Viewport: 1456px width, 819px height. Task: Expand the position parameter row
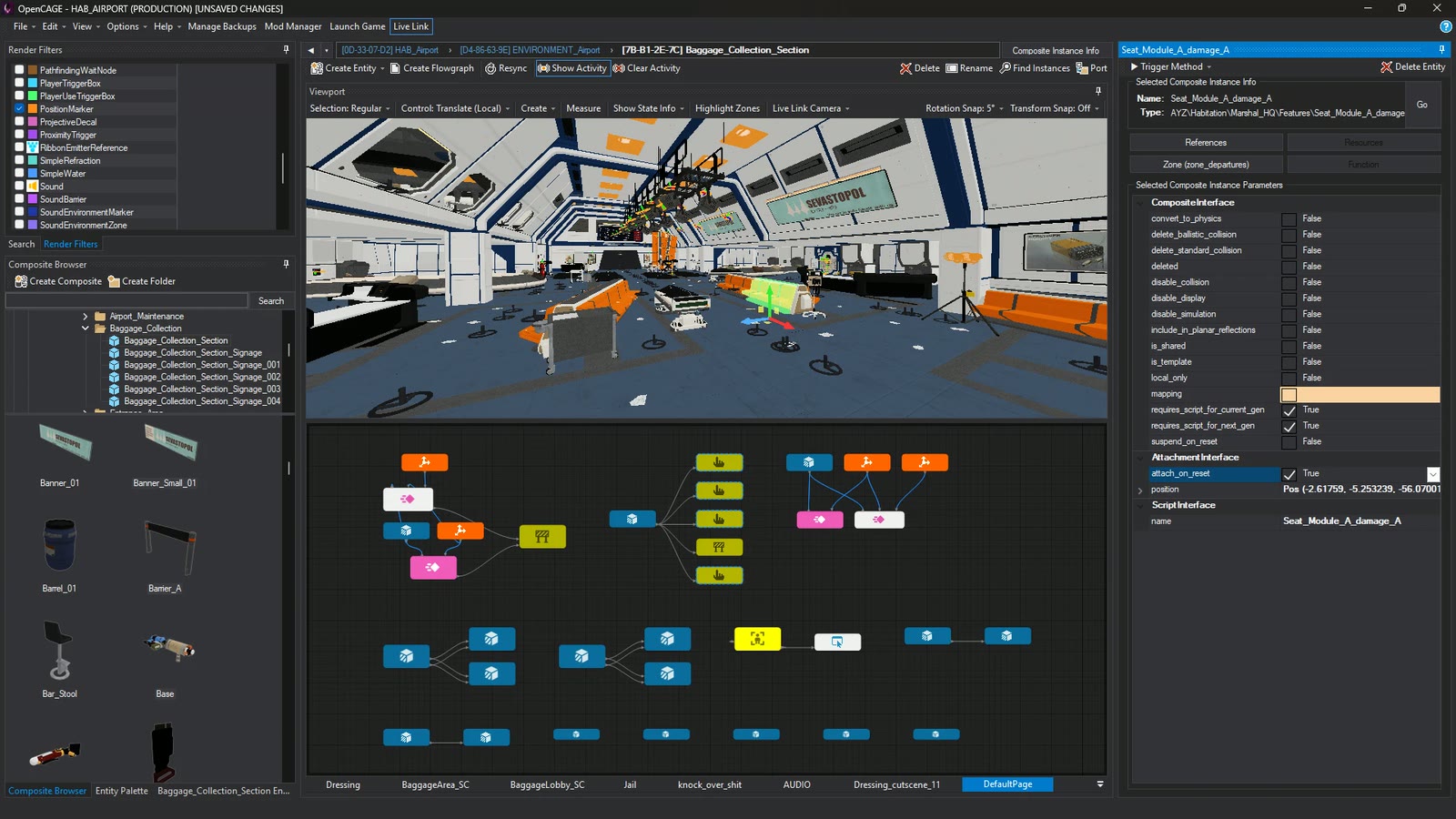click(1140, 490)
